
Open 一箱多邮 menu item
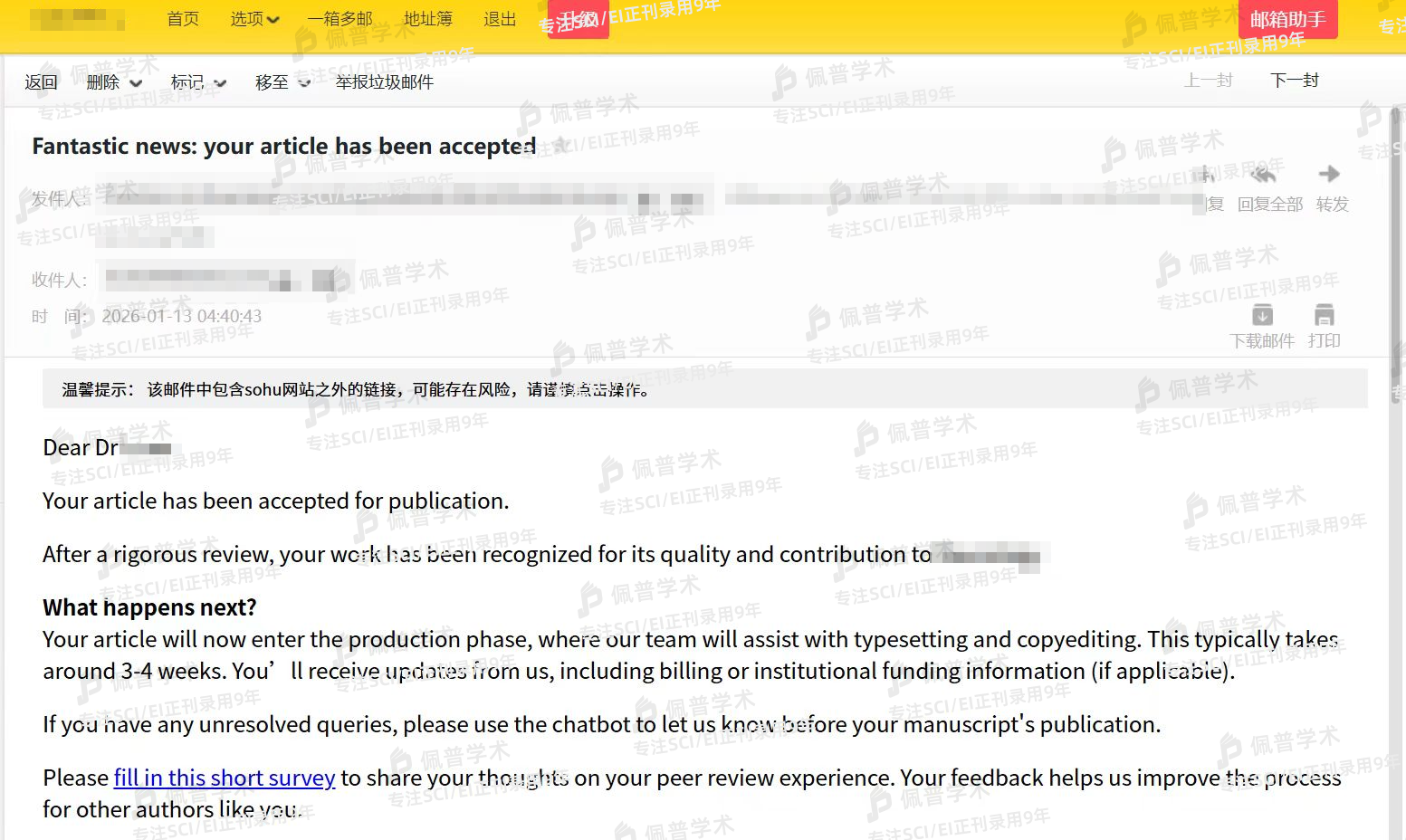340,19
